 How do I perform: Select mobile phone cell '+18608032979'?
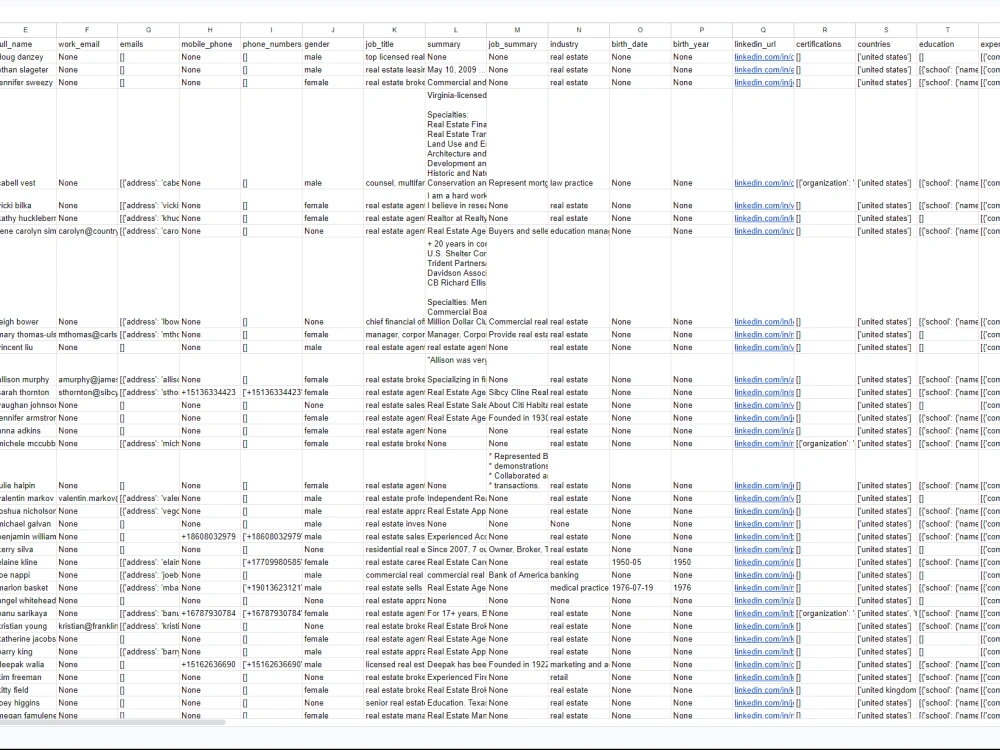pyautogui.click(x=210, y=537)
